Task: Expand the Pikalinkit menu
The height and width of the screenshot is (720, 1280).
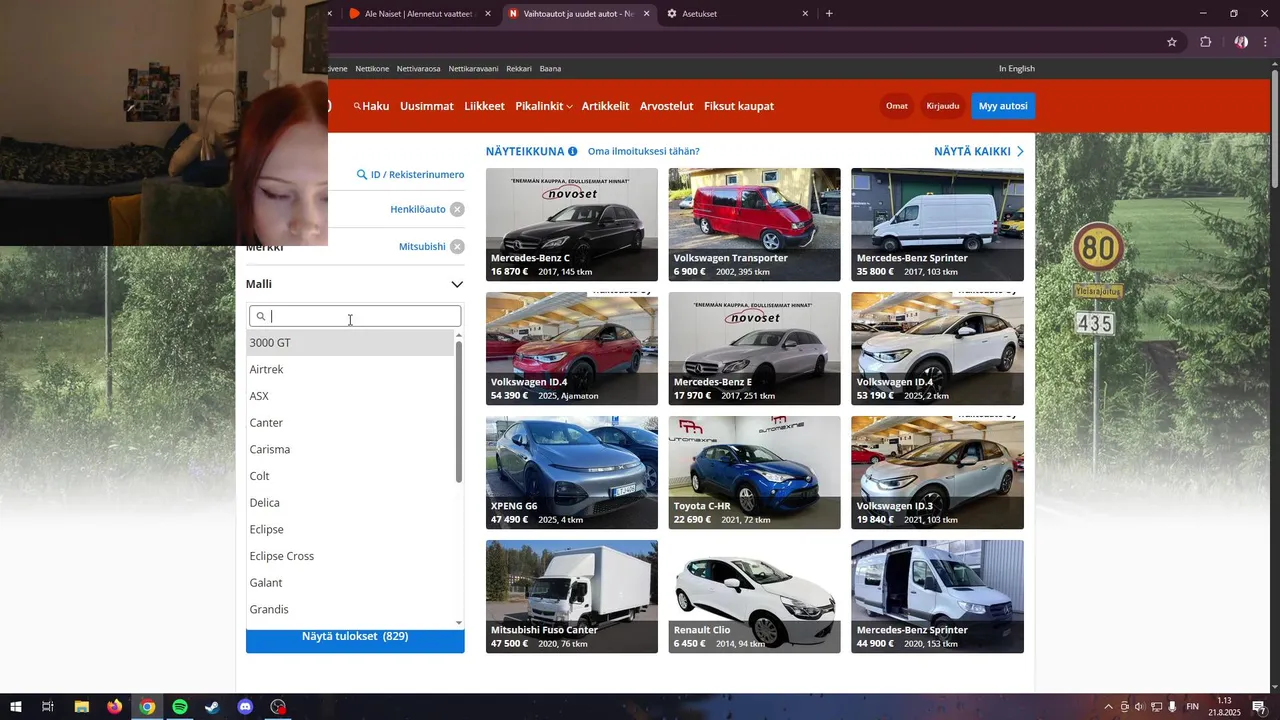Action: [543, 106]
